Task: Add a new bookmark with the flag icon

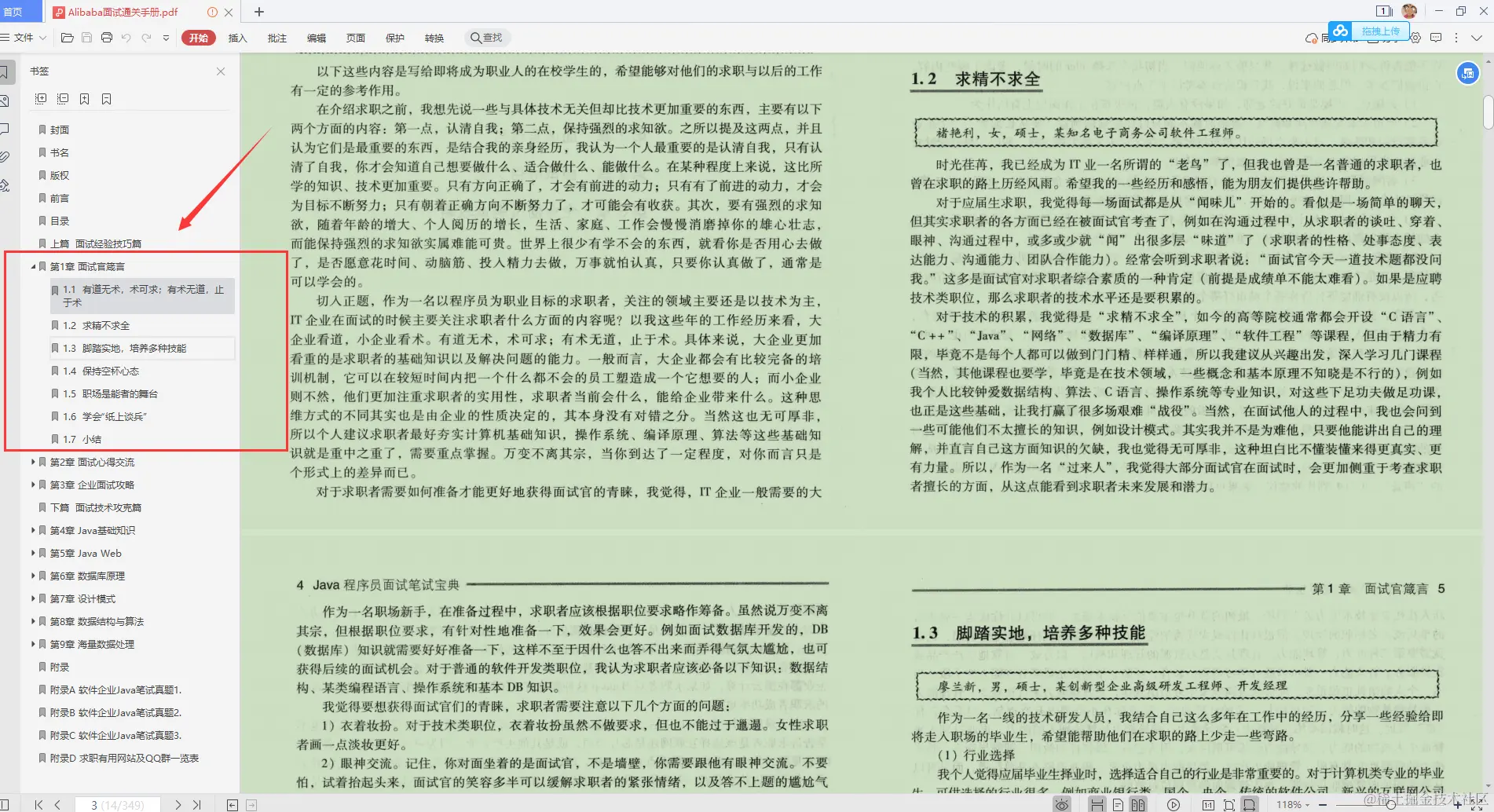Action: pos(84,99)
